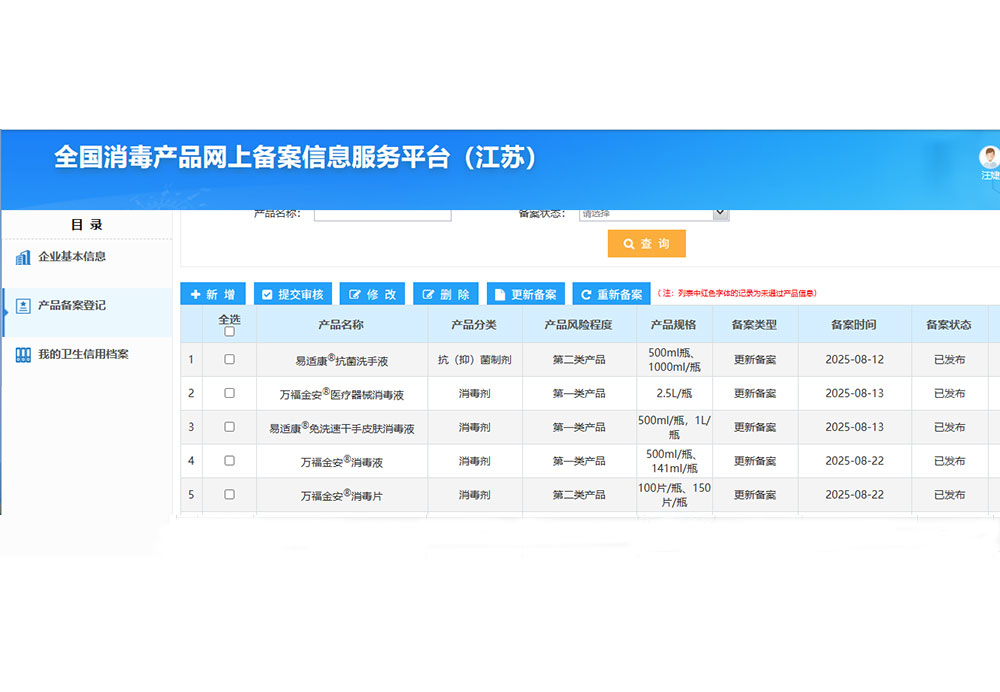
Task: Click the archive icon beside 我的卫生信用档案
Action: coord(22,354)
